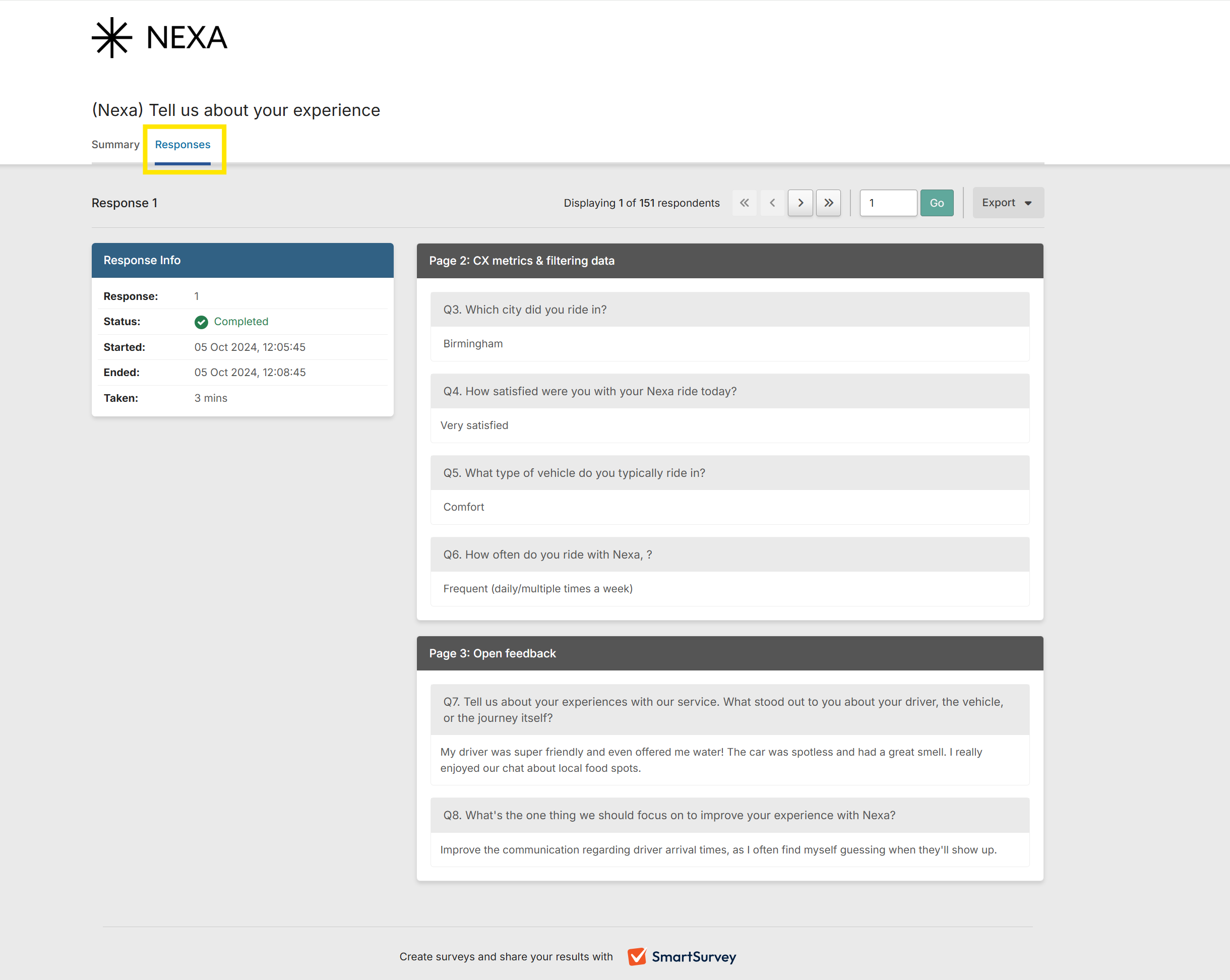Click the NEXA wordmark text

click(x=187, y=38)
